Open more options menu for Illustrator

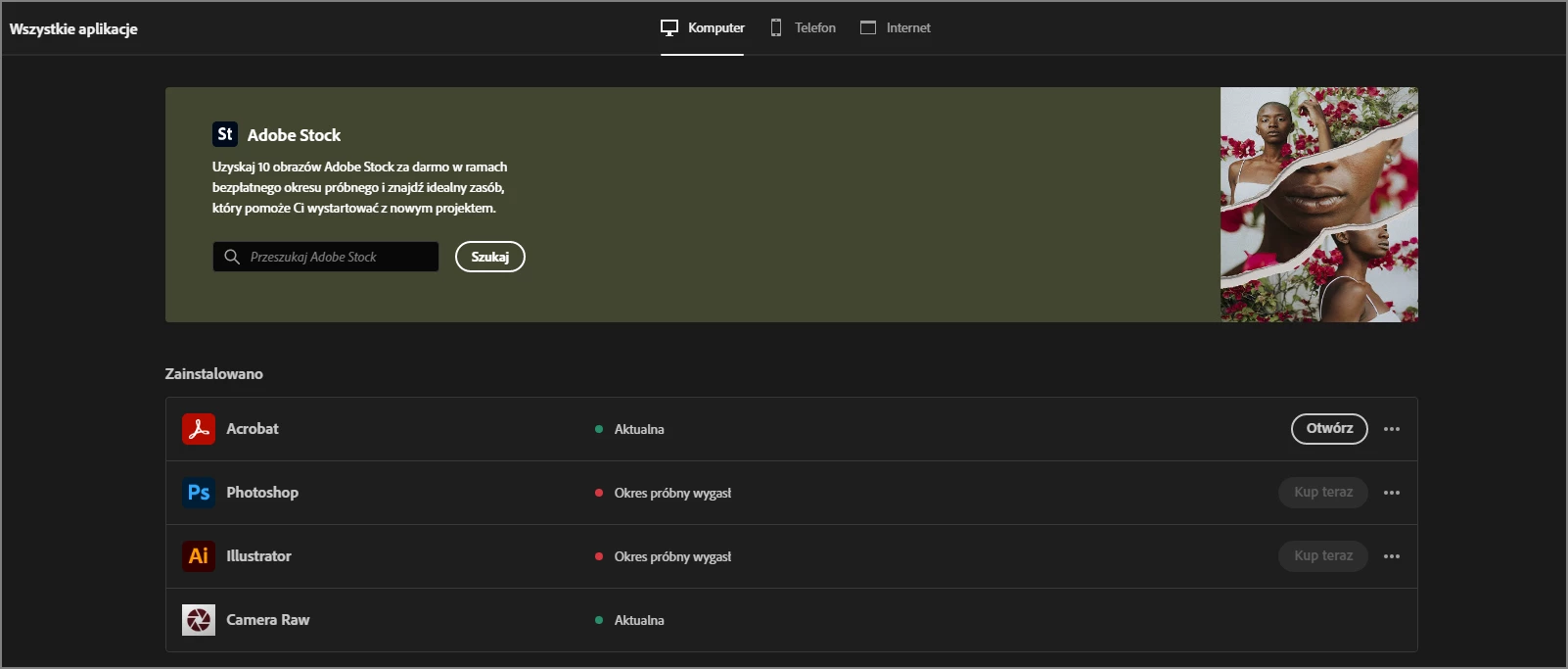pos(1392,556)
